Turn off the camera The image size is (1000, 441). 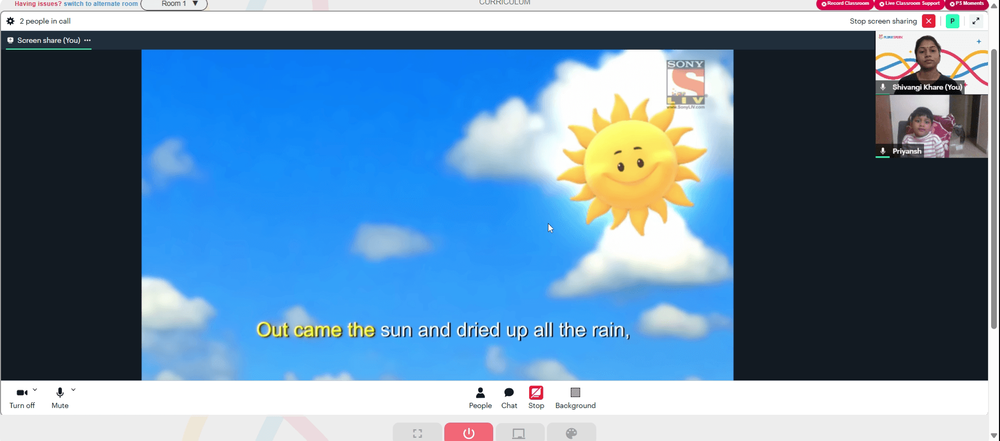[x=22, y=398]
